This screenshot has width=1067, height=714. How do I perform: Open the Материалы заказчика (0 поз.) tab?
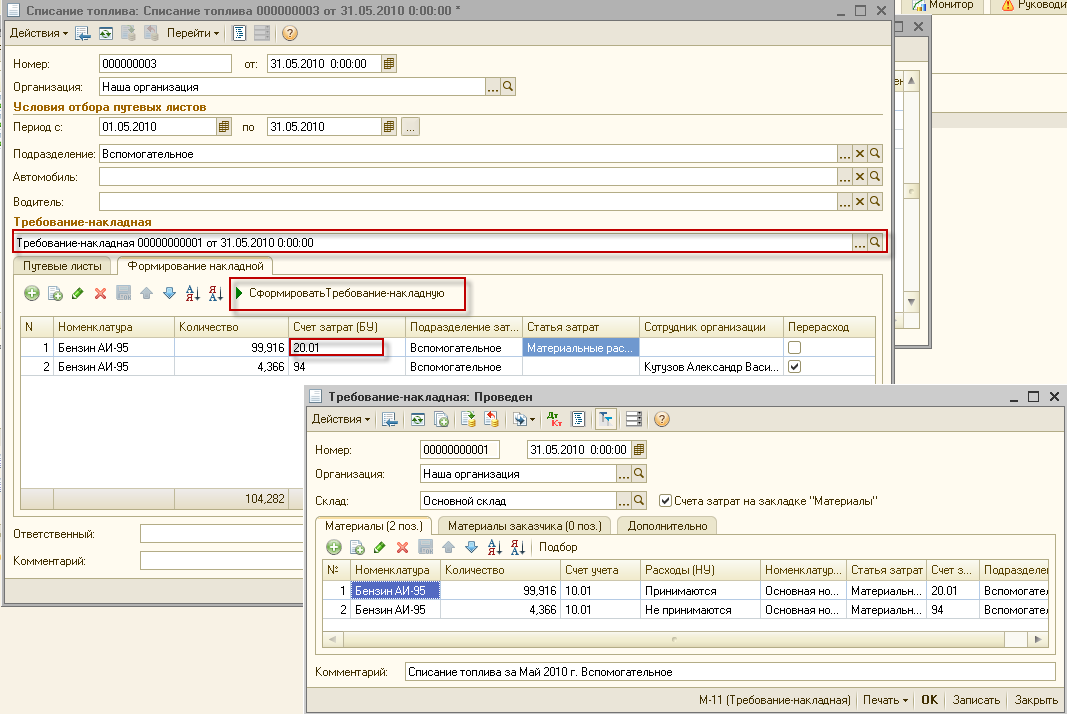click(x=523, y=526)
